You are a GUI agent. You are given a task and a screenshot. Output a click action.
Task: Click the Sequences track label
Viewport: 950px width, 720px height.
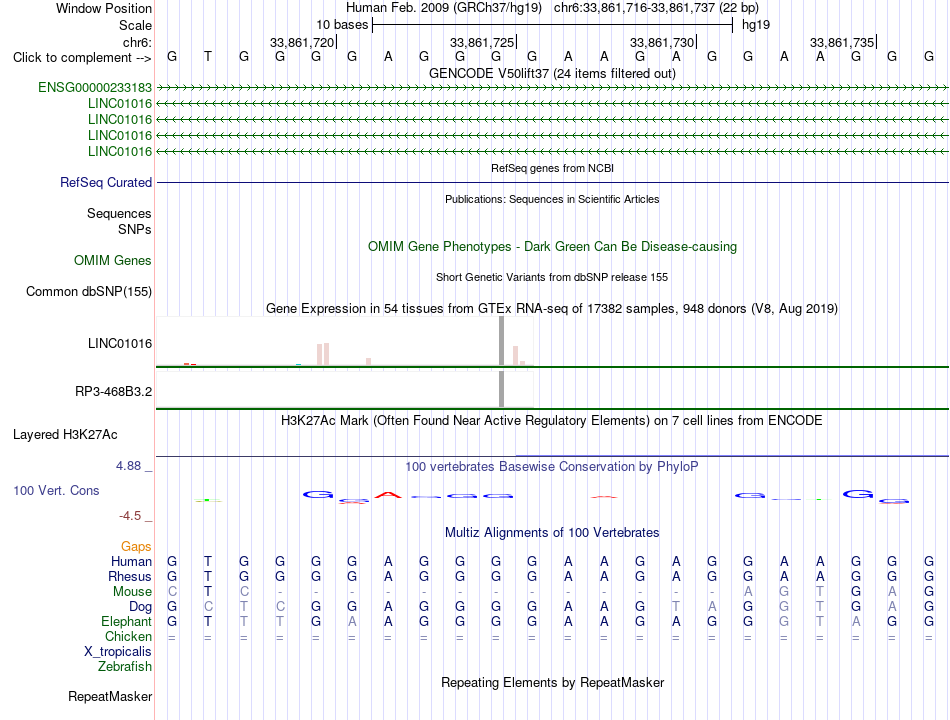click(x=119, y=213)
